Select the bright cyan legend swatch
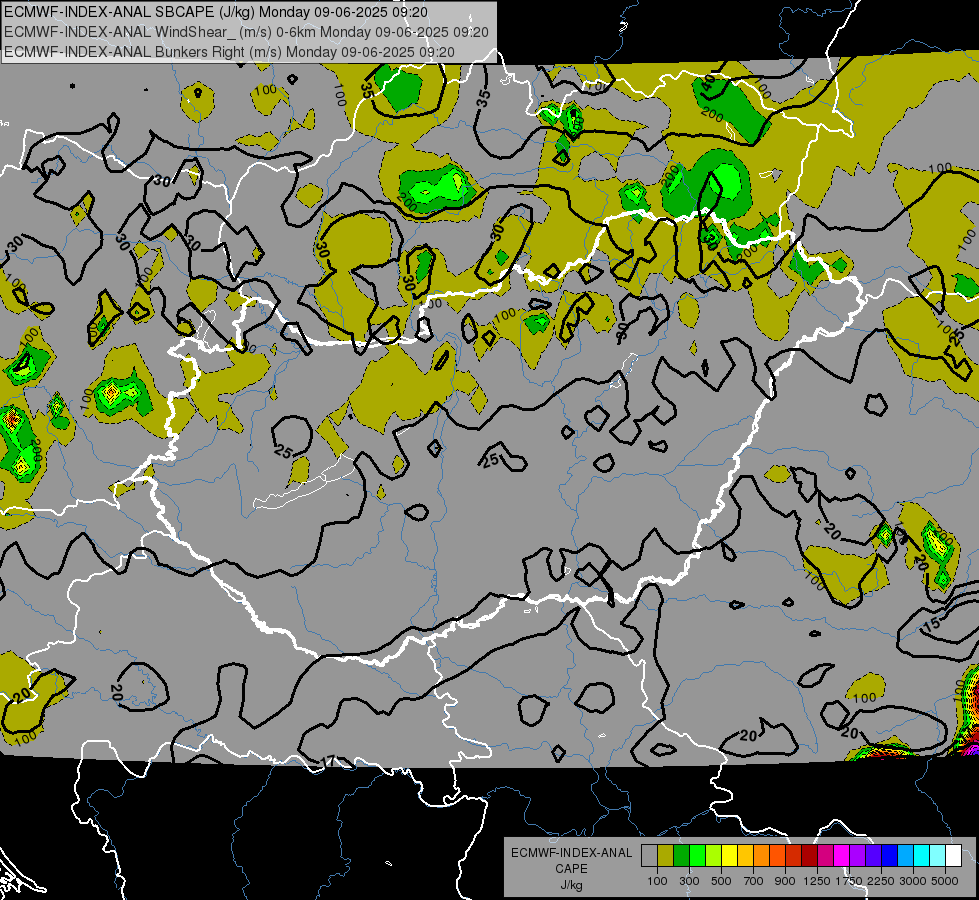This screenshot has height=900, width=979. (x=922, y=856)
